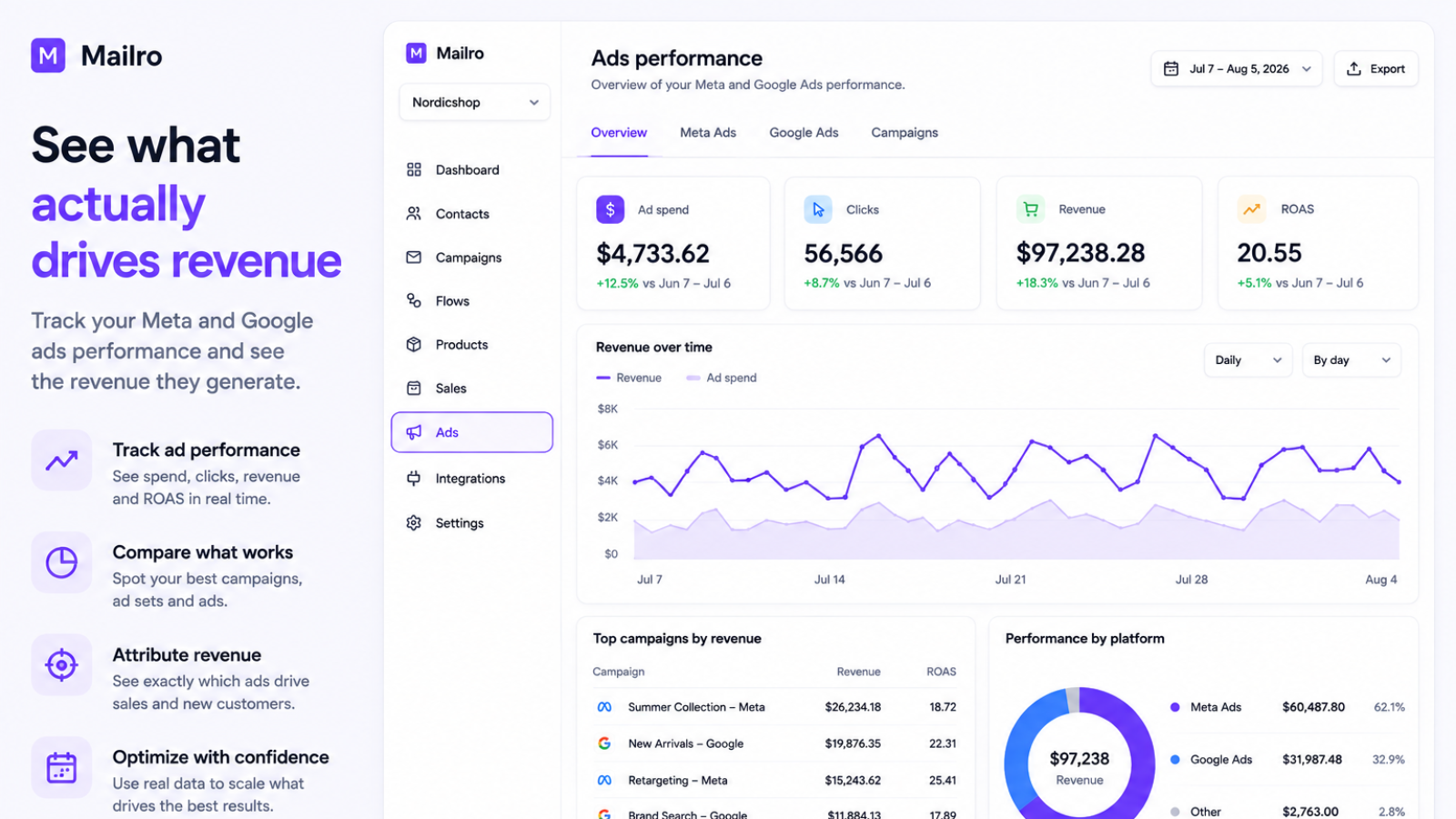Click the ROAS trend arrow icon
Image resolution: width=1456 pixels, height=819 pixels.
(x=1251, y=209)
